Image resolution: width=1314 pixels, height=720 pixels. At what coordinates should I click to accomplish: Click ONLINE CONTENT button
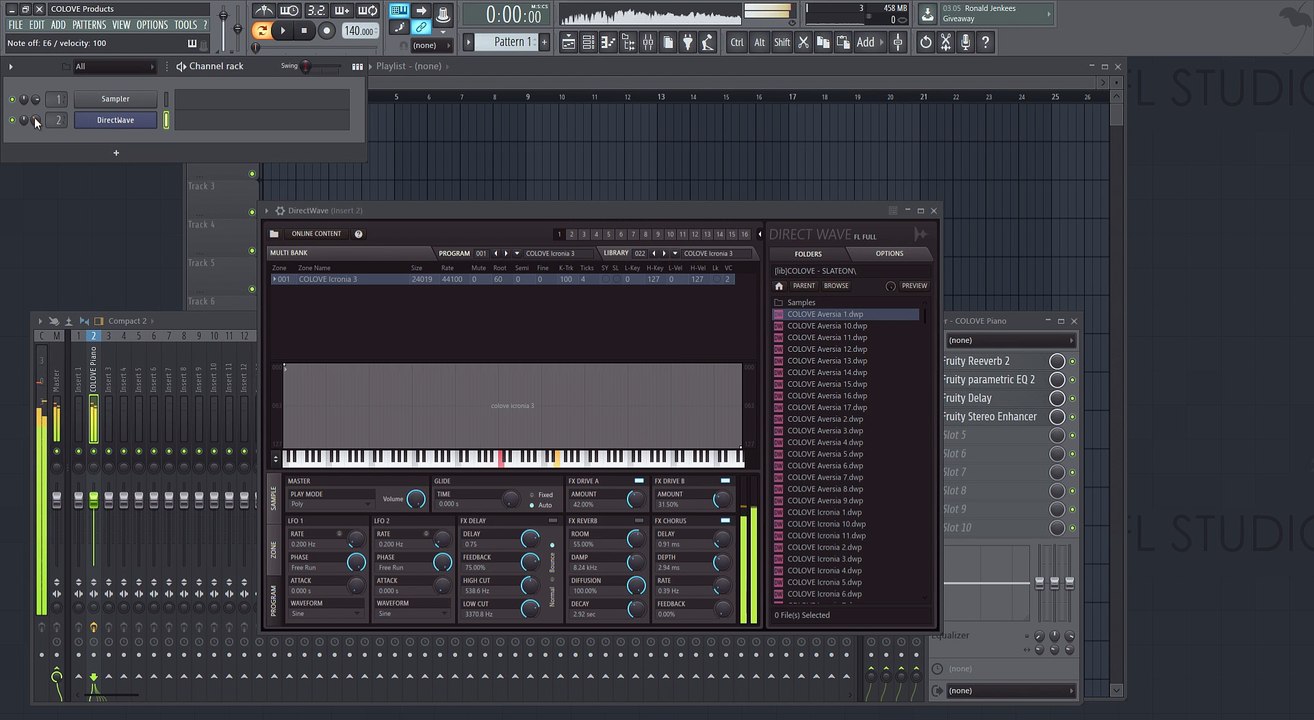(x=316, y=234)
